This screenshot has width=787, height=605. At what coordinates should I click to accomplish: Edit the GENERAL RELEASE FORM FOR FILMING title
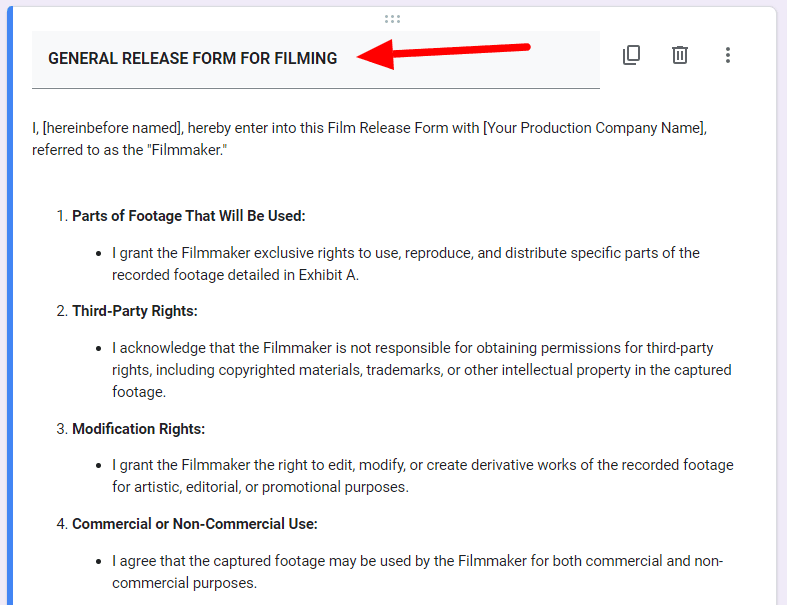coord(192,58)
